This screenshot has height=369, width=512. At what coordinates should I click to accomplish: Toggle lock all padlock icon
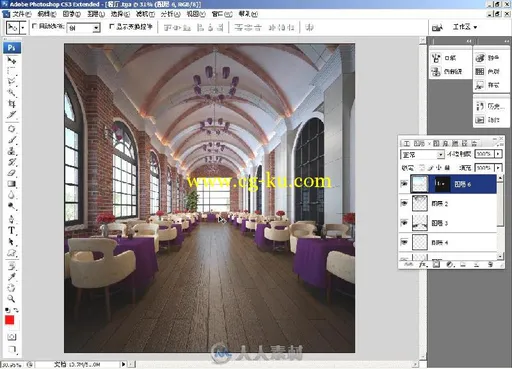[x=447, y=167]
